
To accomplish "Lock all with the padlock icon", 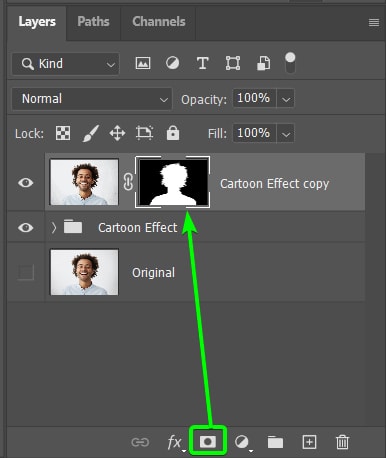I will click(173, 133).
